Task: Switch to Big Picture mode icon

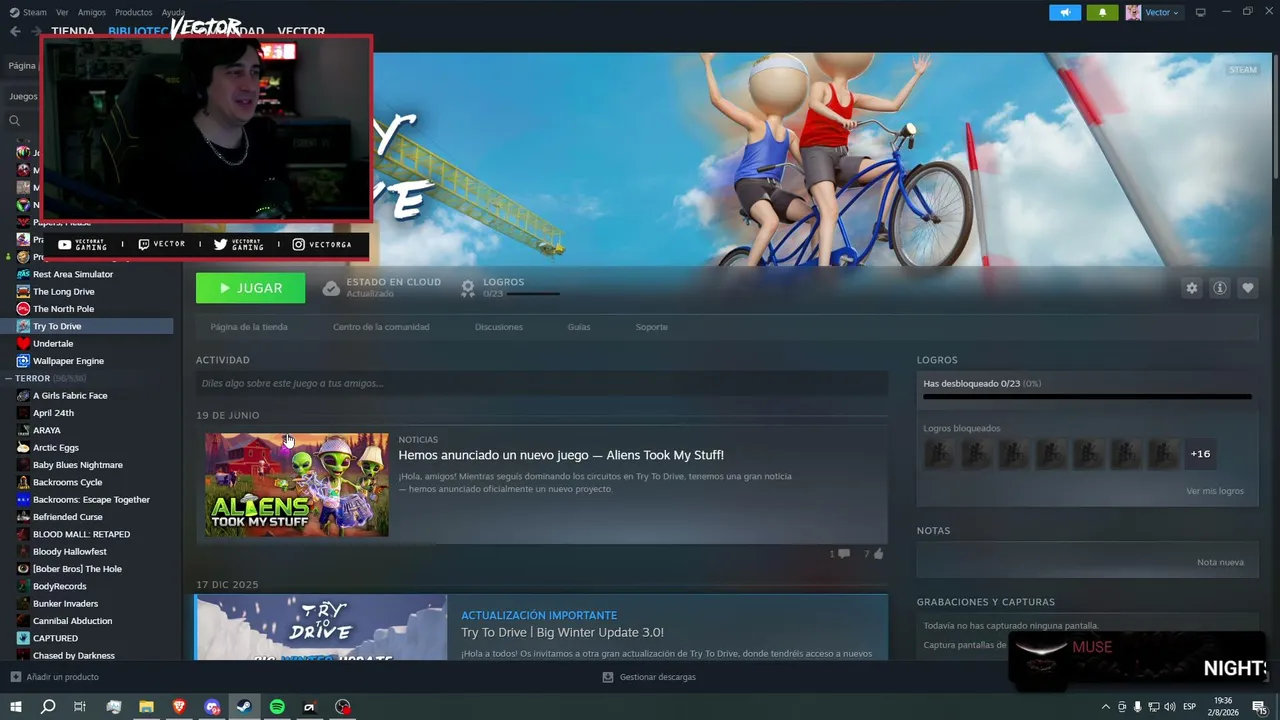Action: [x=1201, y=12]
